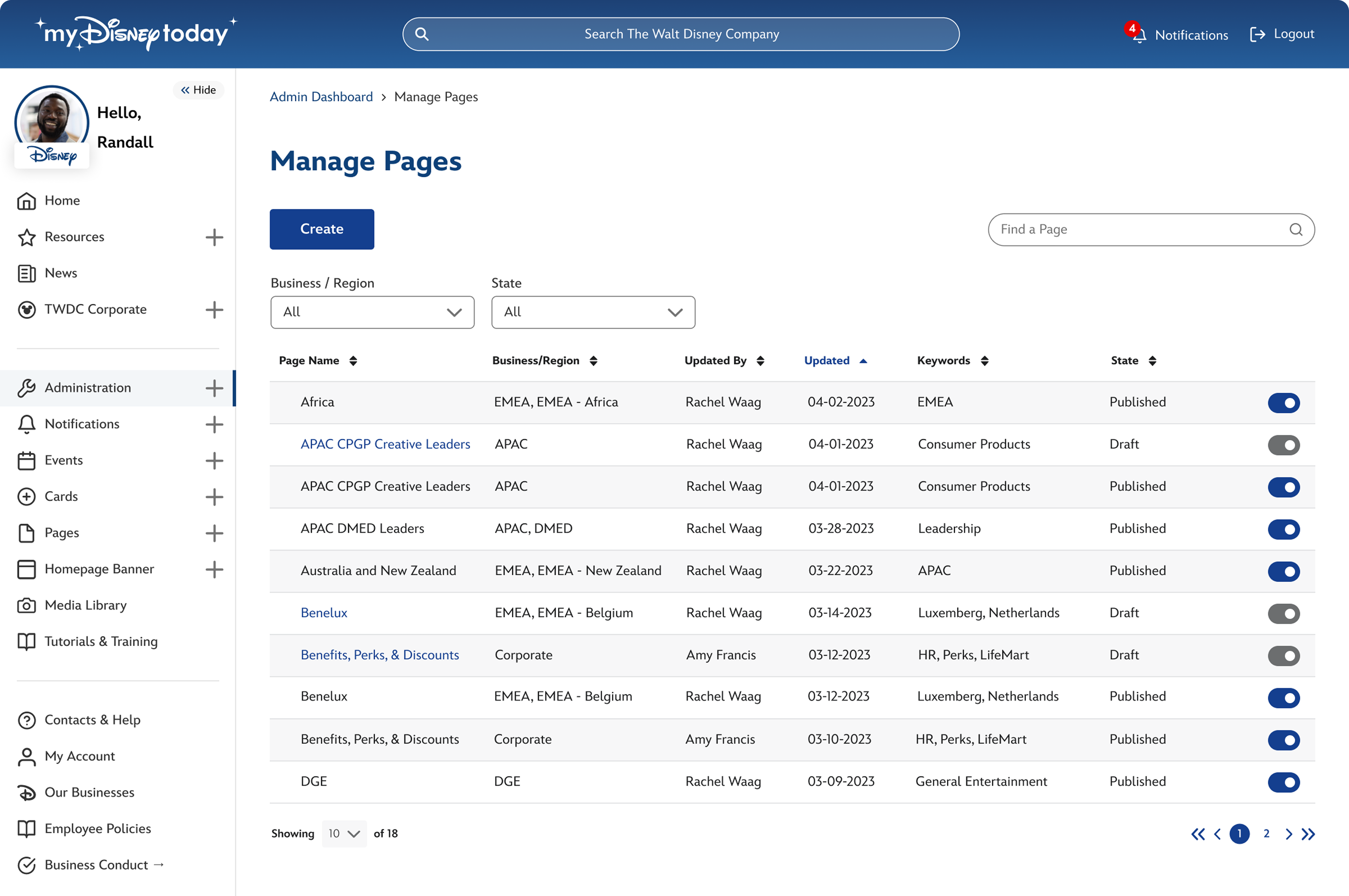The height and width of the screenshot is (896, 1349).
Task: Click the Logout icon in header
Action: click(1257, 35)
